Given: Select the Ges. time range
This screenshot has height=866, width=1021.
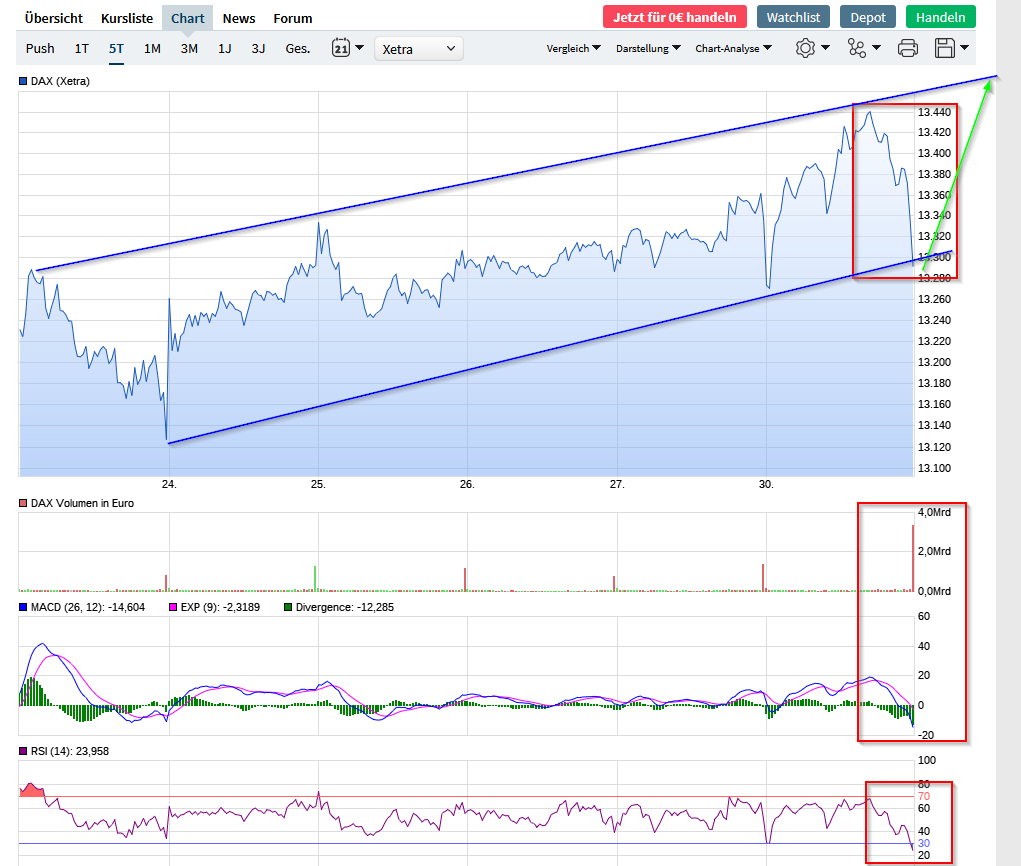Looking at the screenshot, I should point(298,48).
